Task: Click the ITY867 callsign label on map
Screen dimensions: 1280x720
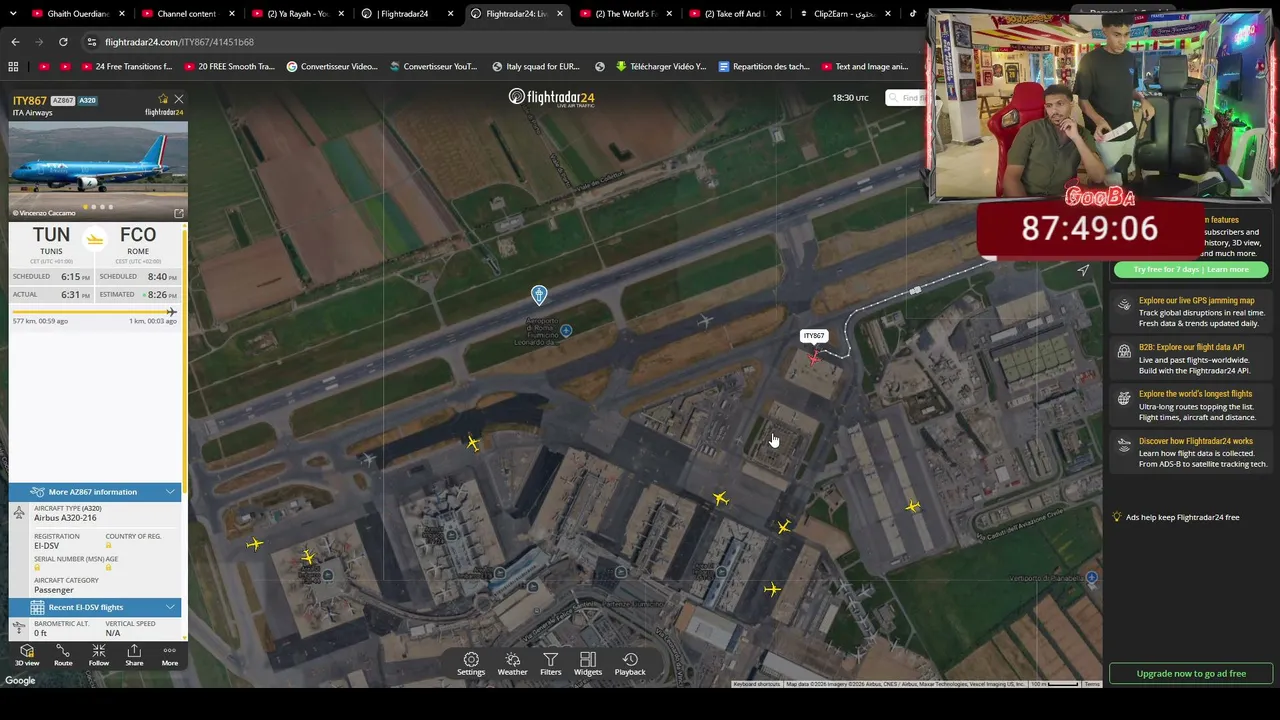Action: (x=814, y=336)
